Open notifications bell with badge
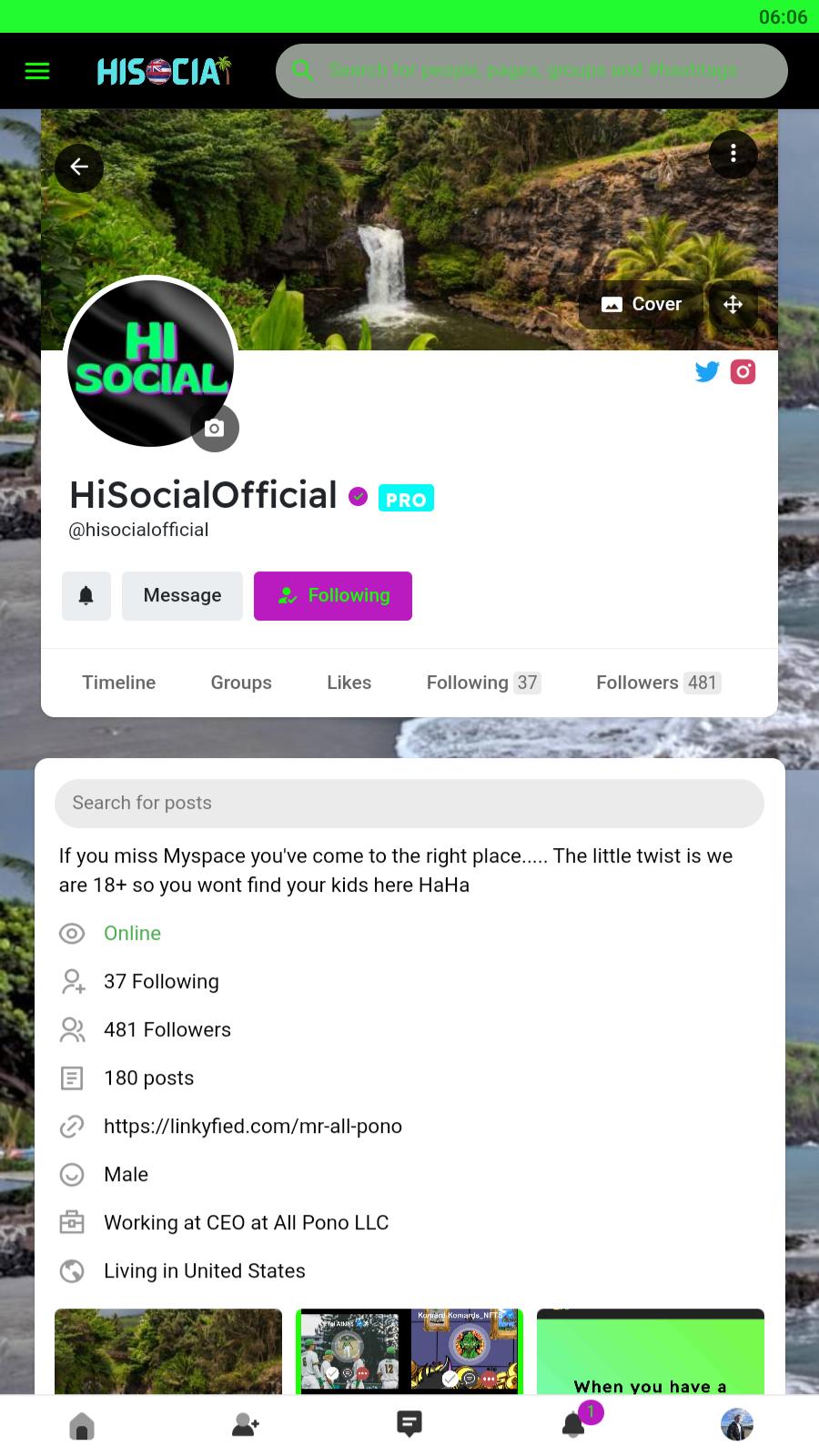Image resolution: width=819 pixels, height=1456 pixels. tap(576, 1421)
